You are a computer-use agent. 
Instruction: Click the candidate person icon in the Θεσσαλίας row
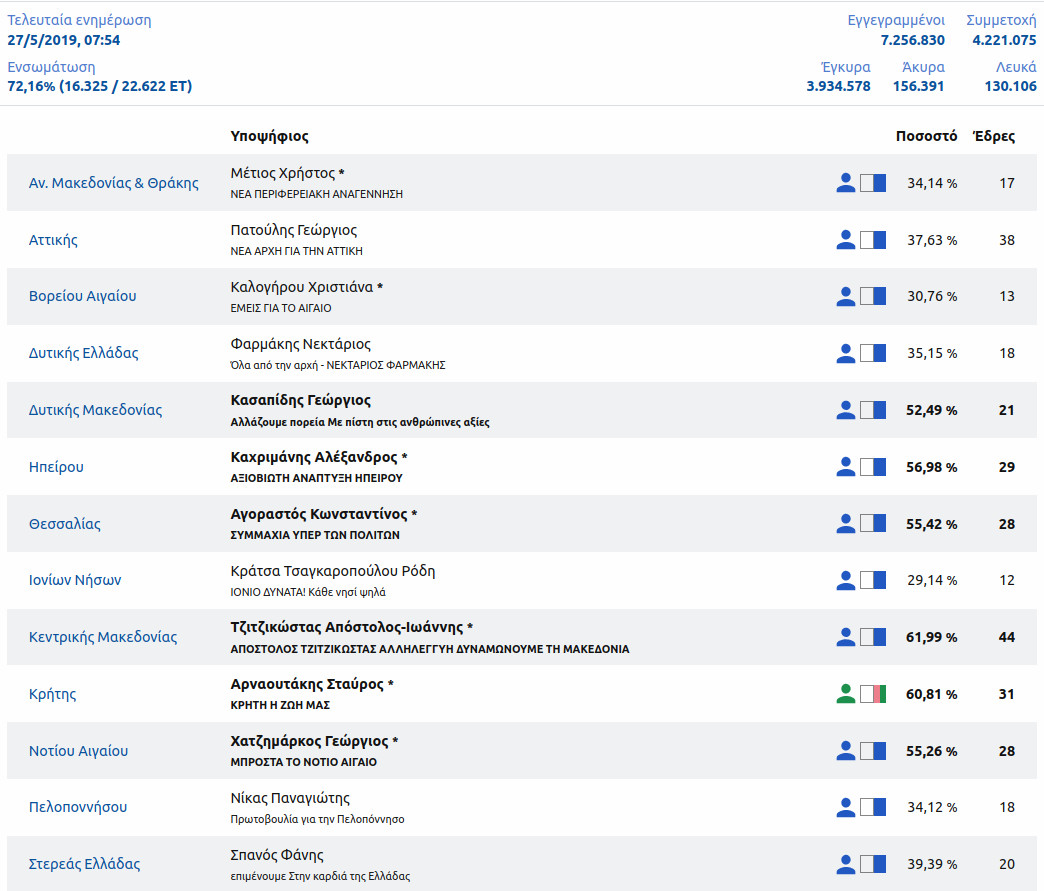pos(846,524)
